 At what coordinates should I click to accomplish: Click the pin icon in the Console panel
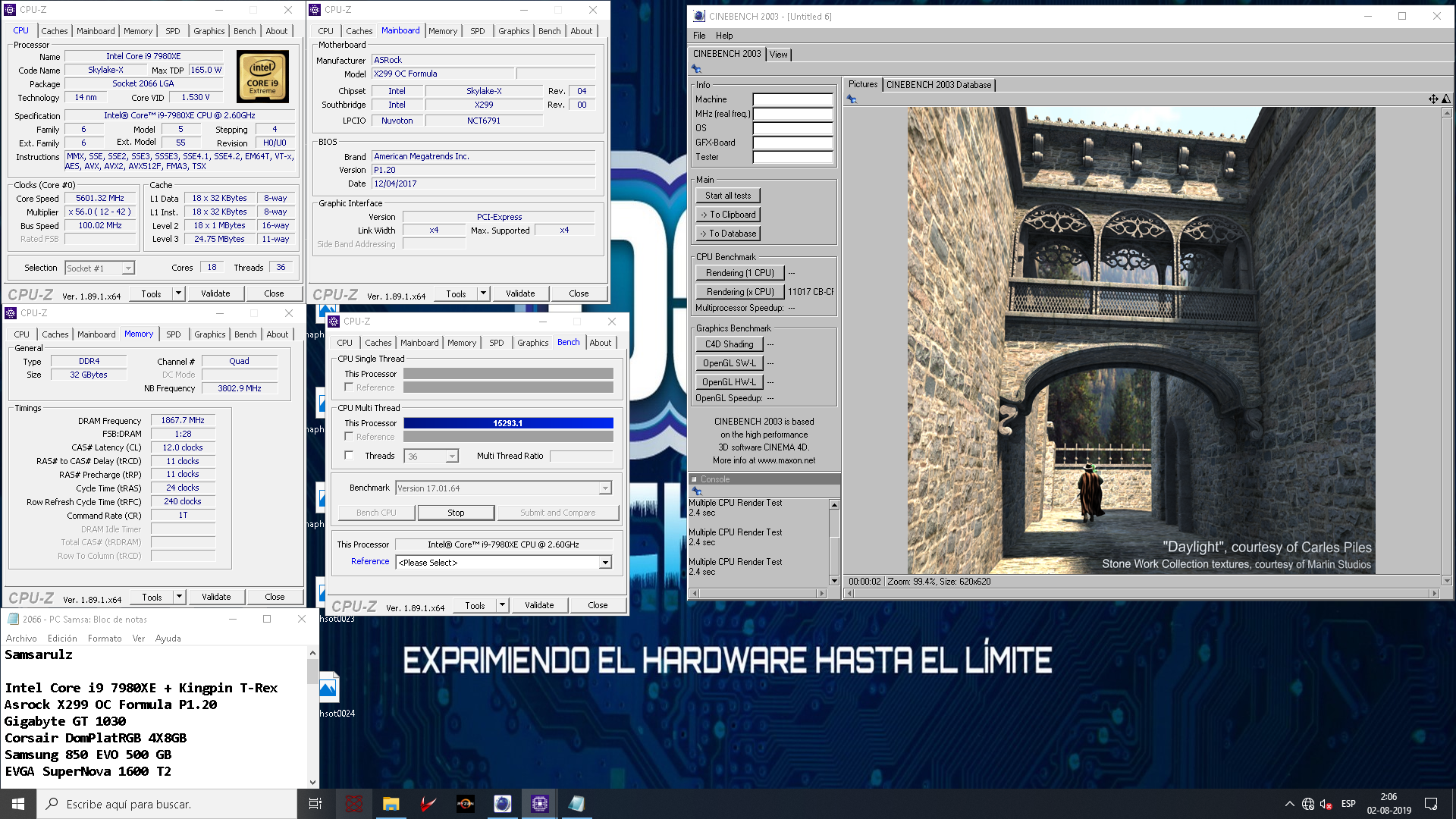pyautogui.click(x=697, y=491)
